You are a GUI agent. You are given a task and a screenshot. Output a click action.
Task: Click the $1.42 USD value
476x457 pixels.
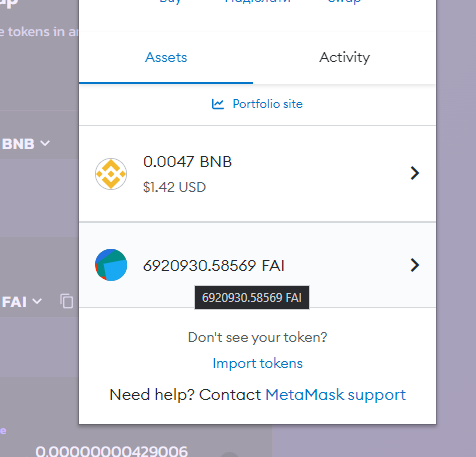pyautogui.click(x=174, y=187)
